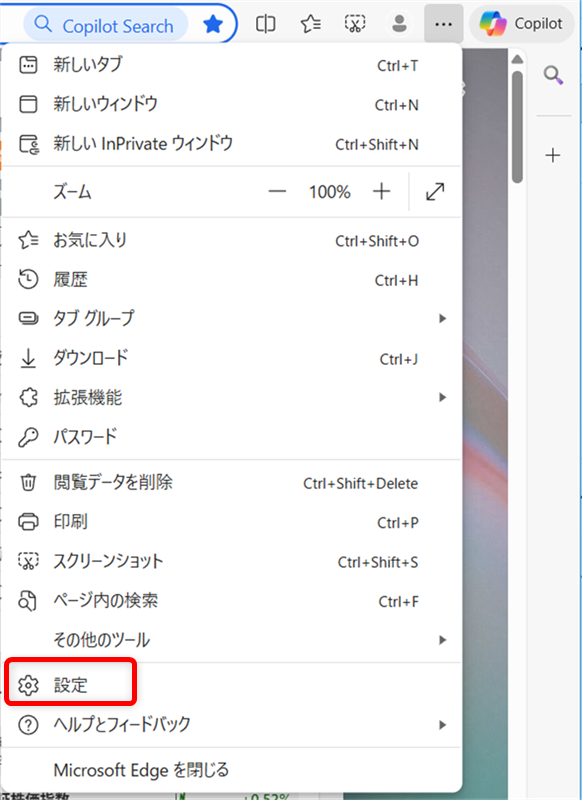Click the puzzle piece extensions icon
This screenshot has width=582, height=800.
click(x=28, y=397)
